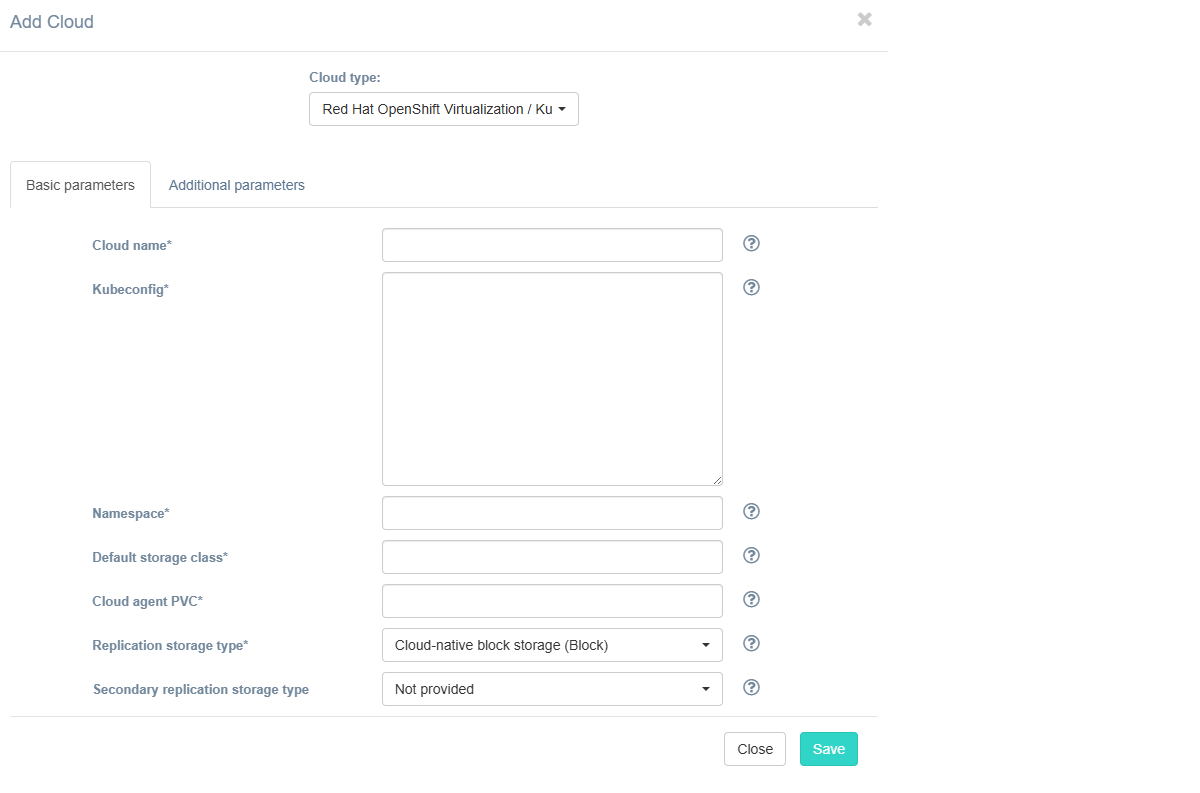The image size is (1200, 793).
Task: Click the 'Default storage class*' label
Action: point(160,557)
